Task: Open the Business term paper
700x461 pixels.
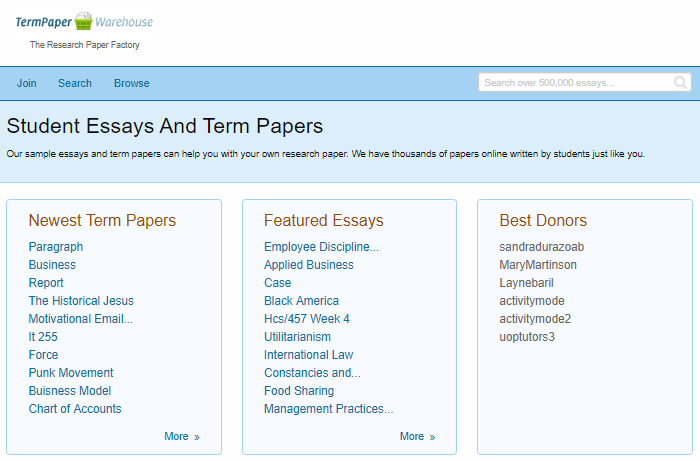Action: [52, 265]
